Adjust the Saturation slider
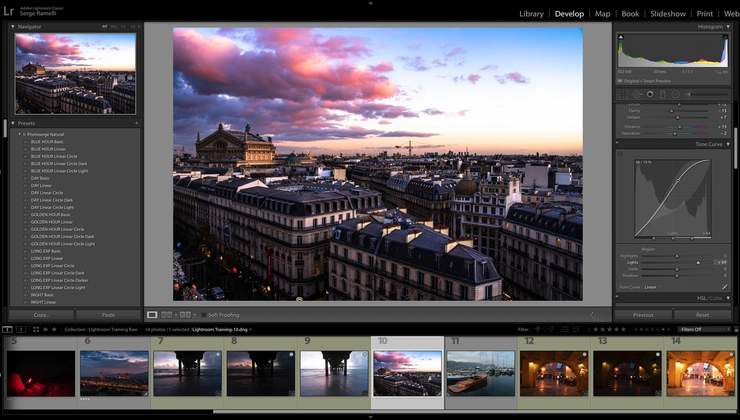The width and height of the screenshot is (740, 420). (x=675, y=134)
